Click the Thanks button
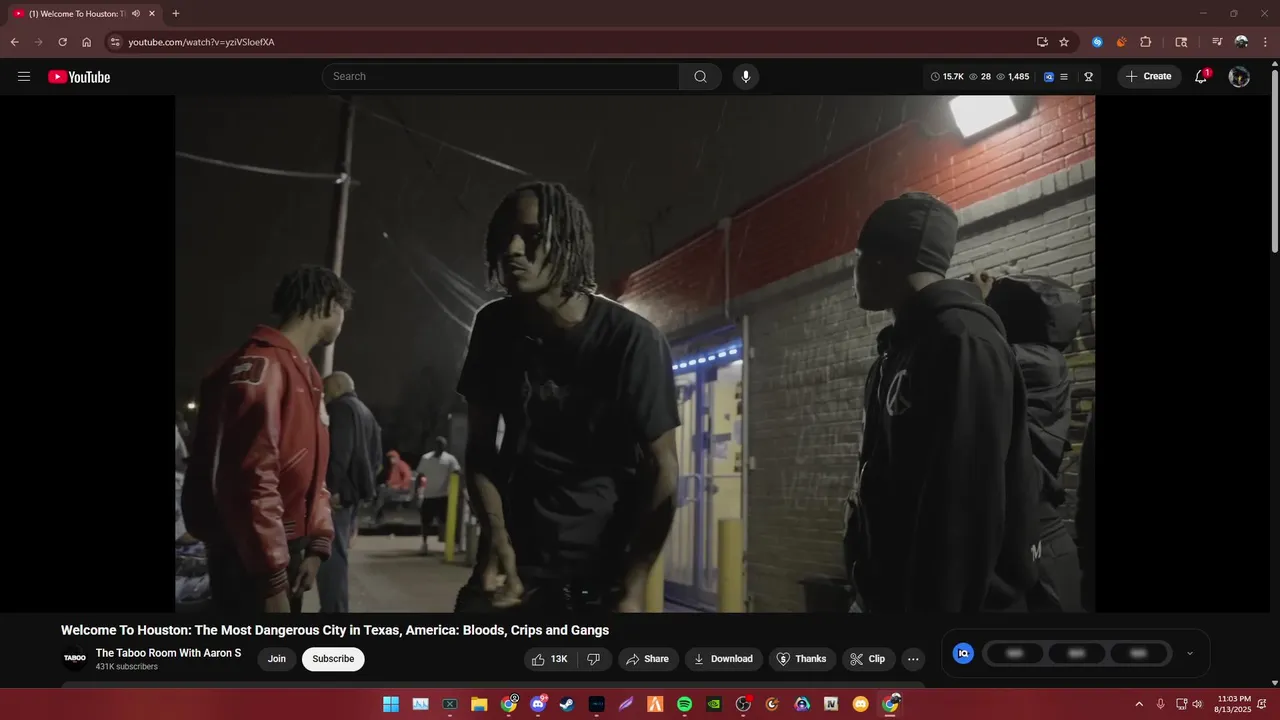 click(802, 659)
